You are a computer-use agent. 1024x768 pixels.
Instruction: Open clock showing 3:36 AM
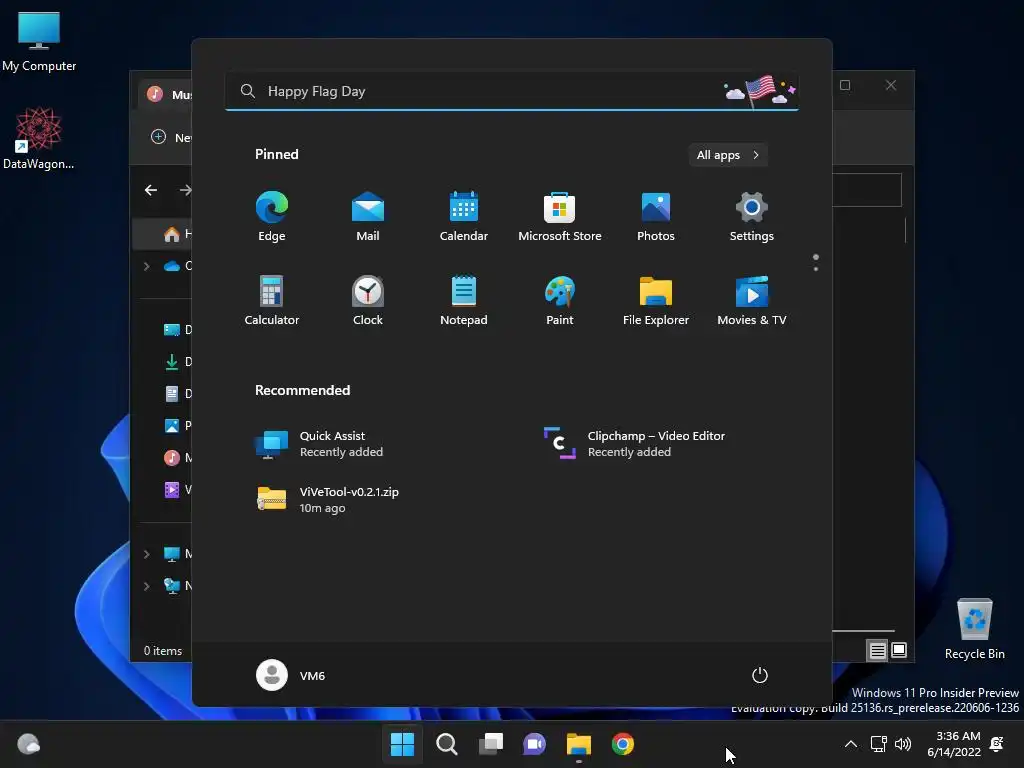[954, 744]
